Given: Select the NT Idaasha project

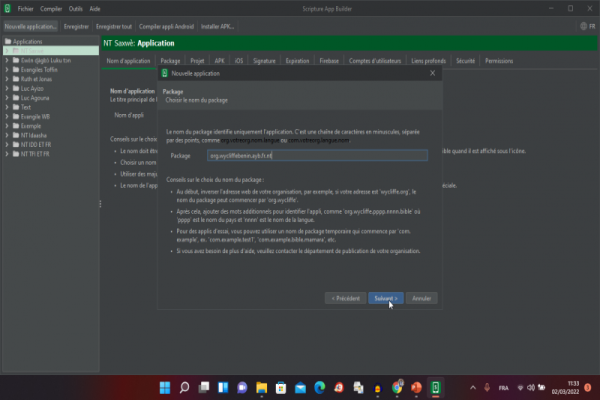Looking at the screenshot, I should pyautogui.click(x=35, y=136).
